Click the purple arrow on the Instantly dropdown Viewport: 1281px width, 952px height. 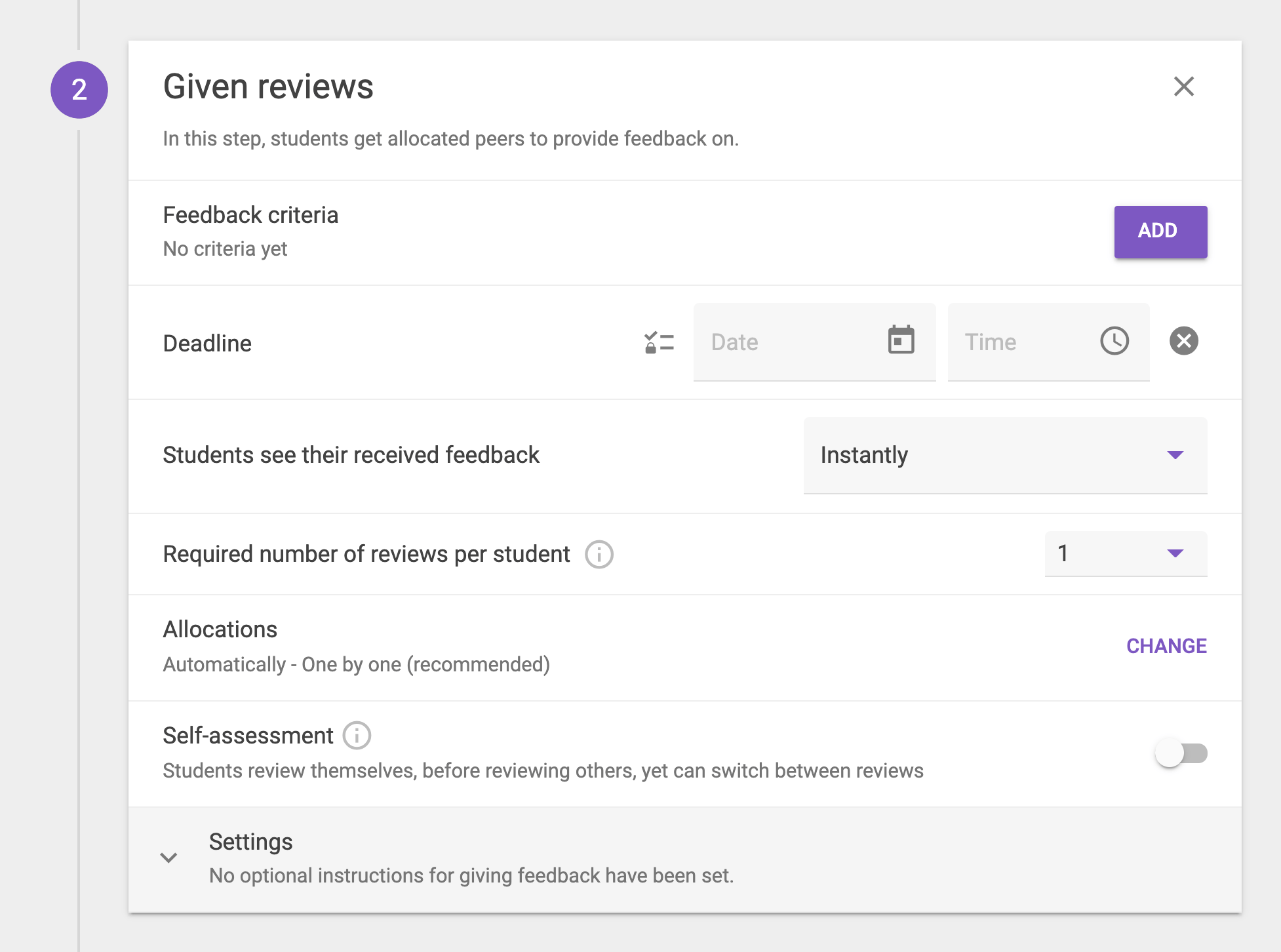[1175, 455]
